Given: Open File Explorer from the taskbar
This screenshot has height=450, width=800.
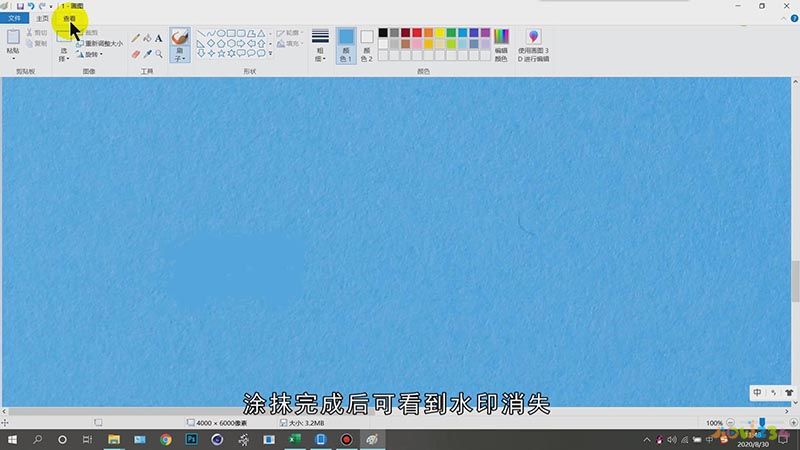Looking at the screenshot, I should [114, 439].
